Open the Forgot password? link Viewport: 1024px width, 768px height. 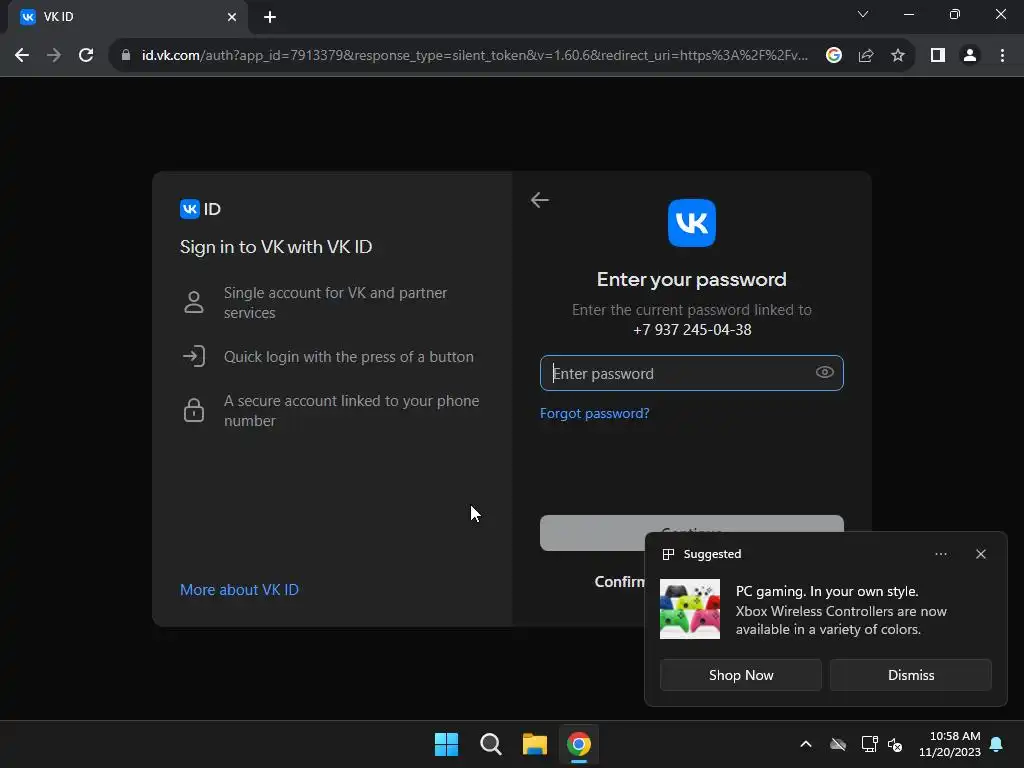[594, 413]
